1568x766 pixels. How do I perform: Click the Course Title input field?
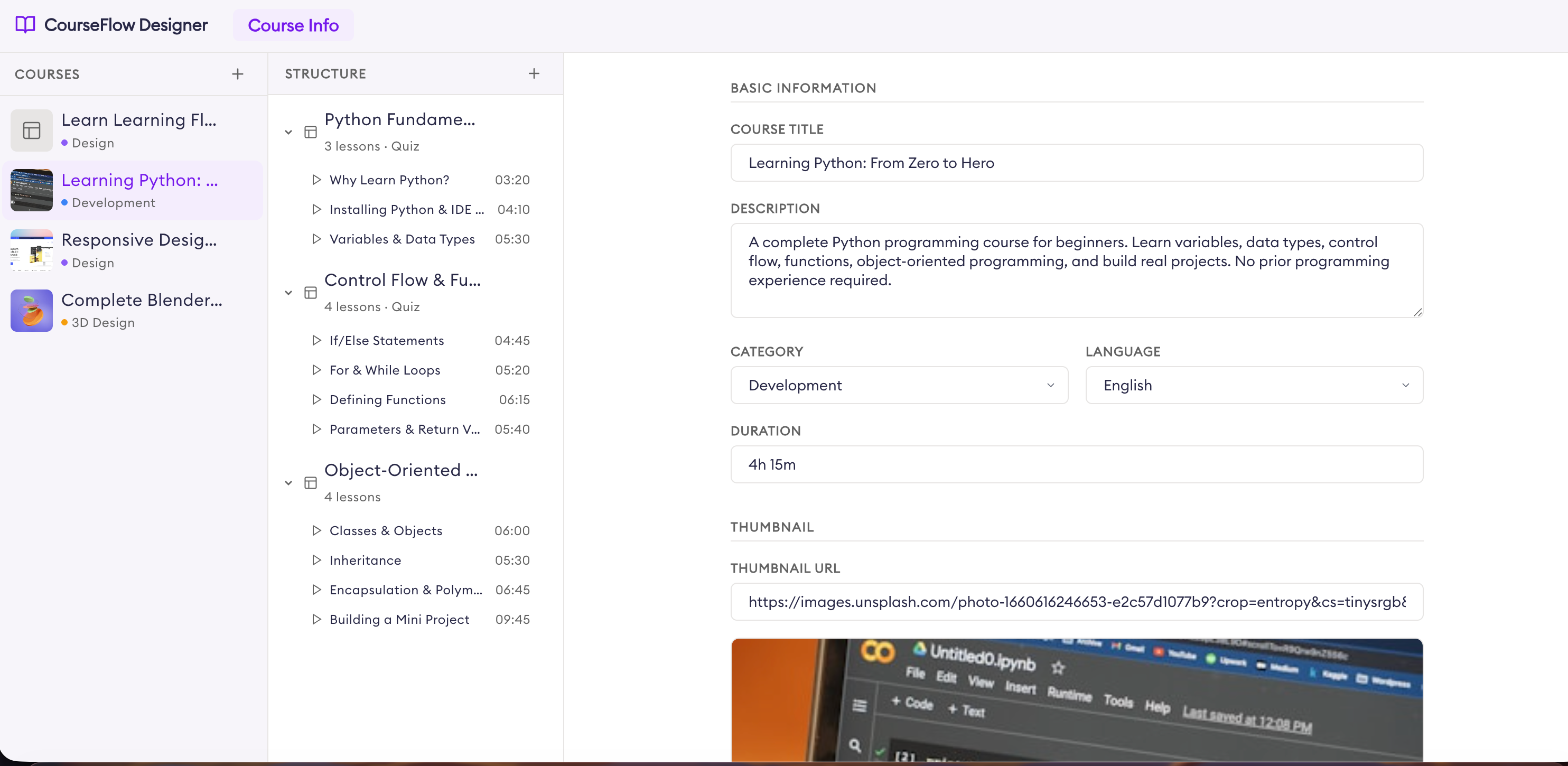click(1076, 163)
